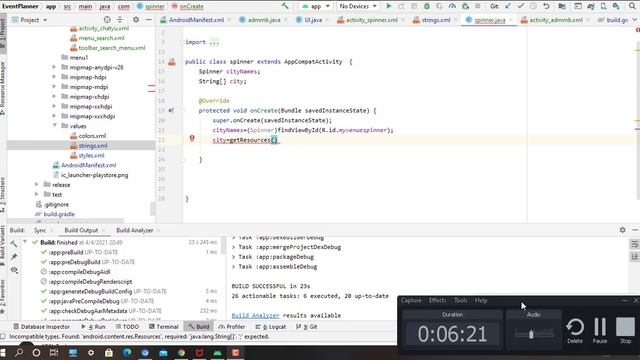Click the eye view options icon in Build panel

point(14,270)
